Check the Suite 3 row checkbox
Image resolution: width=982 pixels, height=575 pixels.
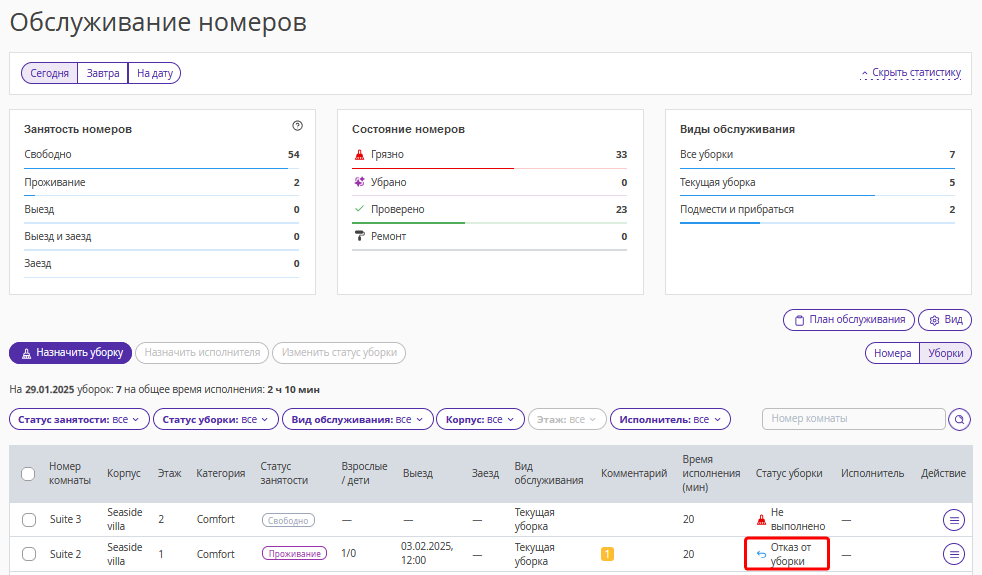29,519
